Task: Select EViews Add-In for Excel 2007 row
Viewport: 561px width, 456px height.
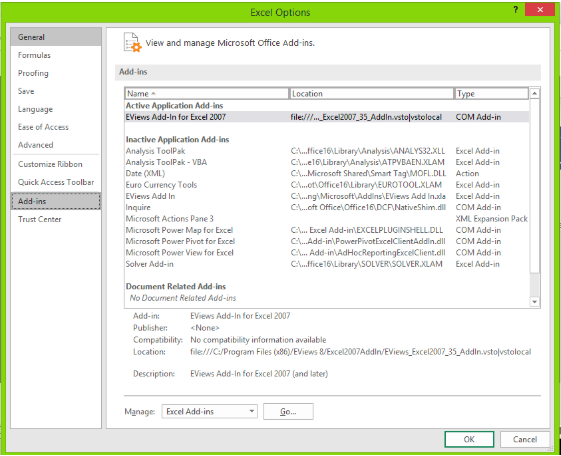Action: pyautogui.click(x=326, y=117)
